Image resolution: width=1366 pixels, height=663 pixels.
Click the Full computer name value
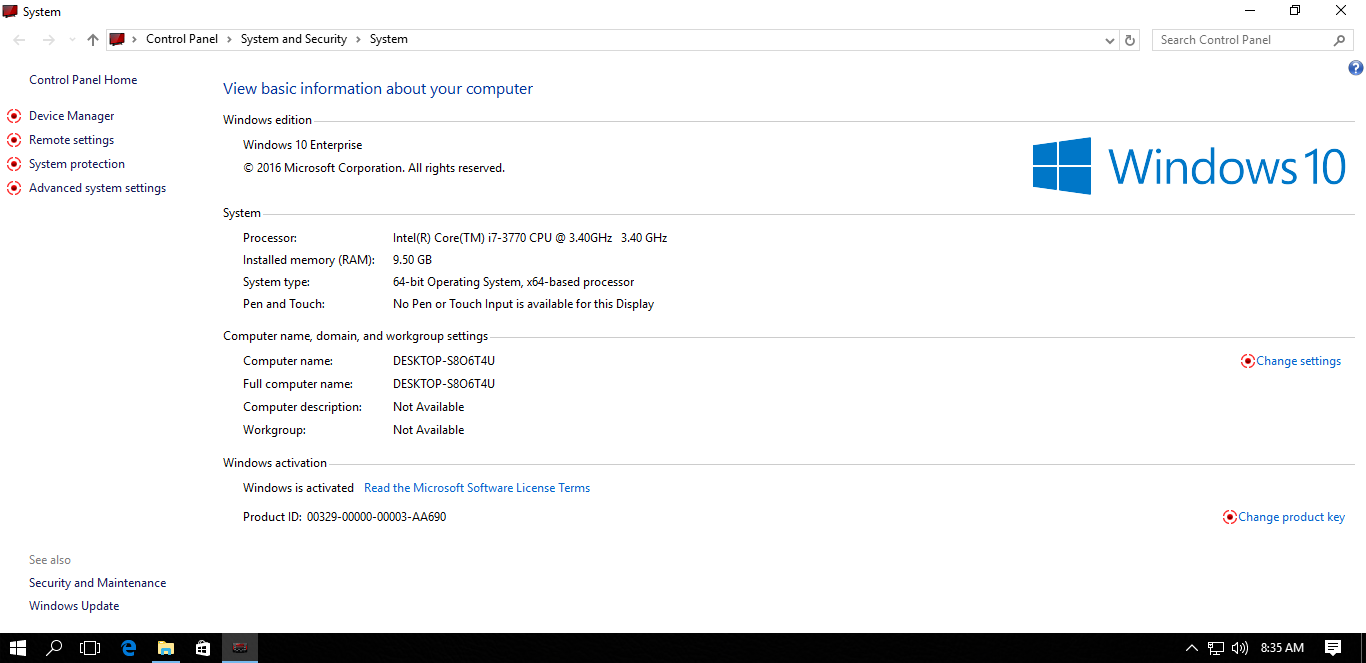tap(444, 384)
